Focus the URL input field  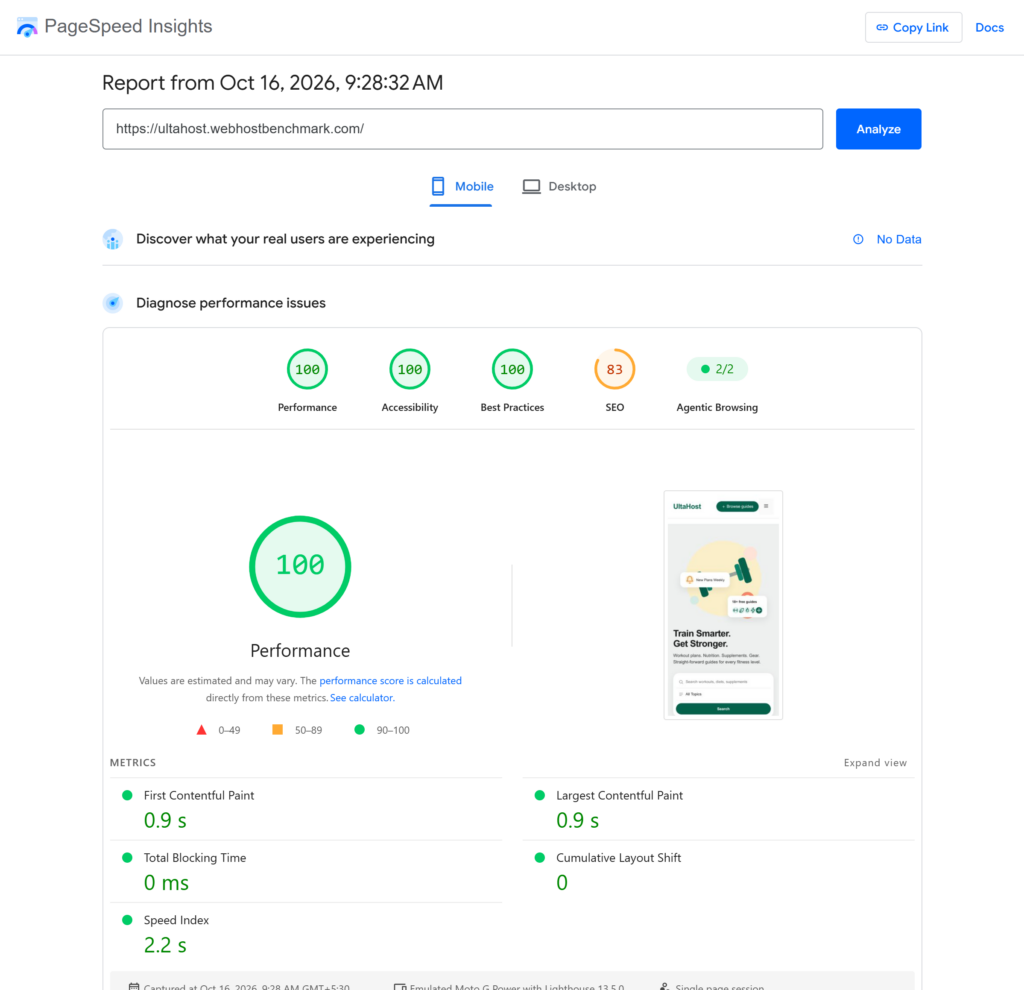click(462, 129)
